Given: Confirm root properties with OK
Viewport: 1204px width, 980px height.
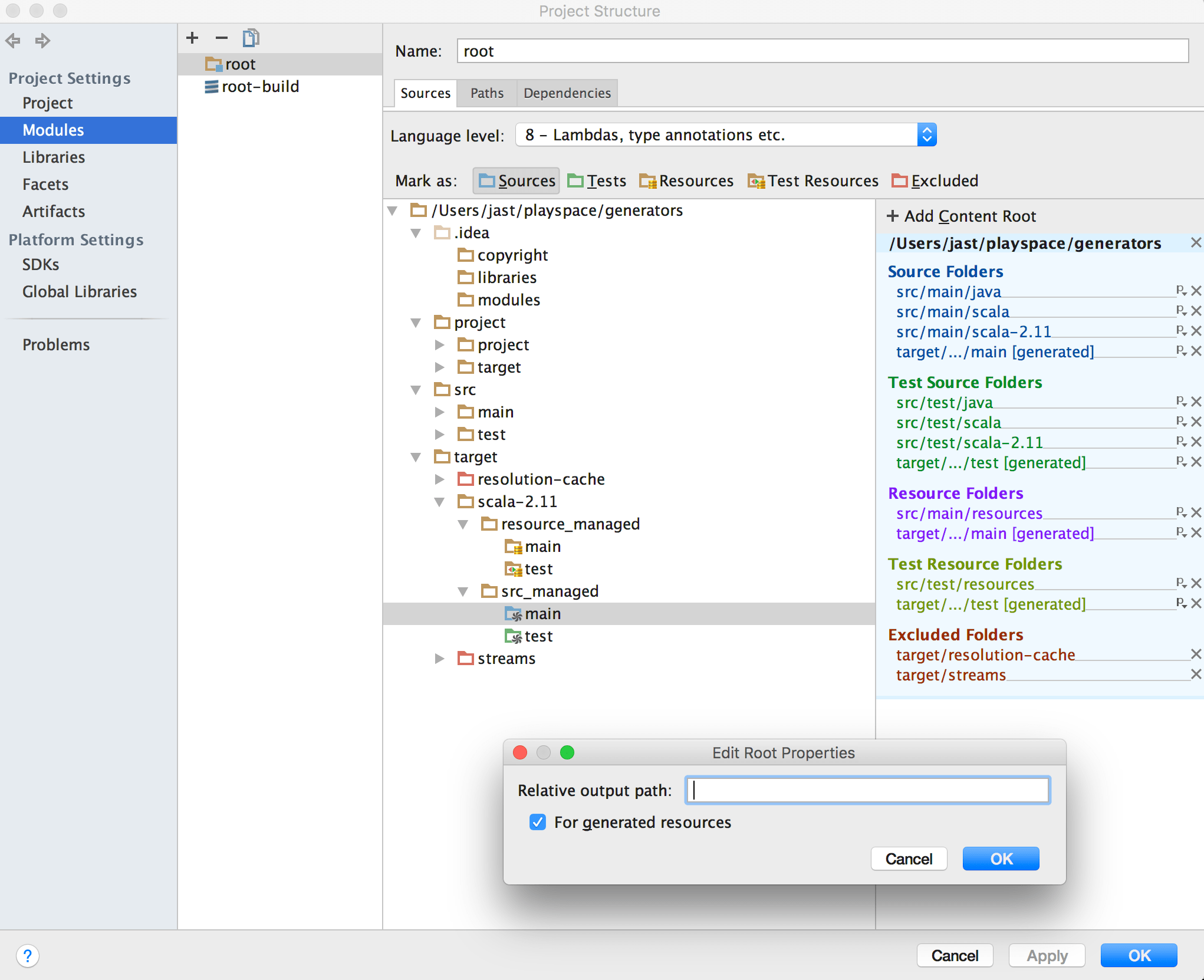Looking at the screenshot, I should 1001,859.
